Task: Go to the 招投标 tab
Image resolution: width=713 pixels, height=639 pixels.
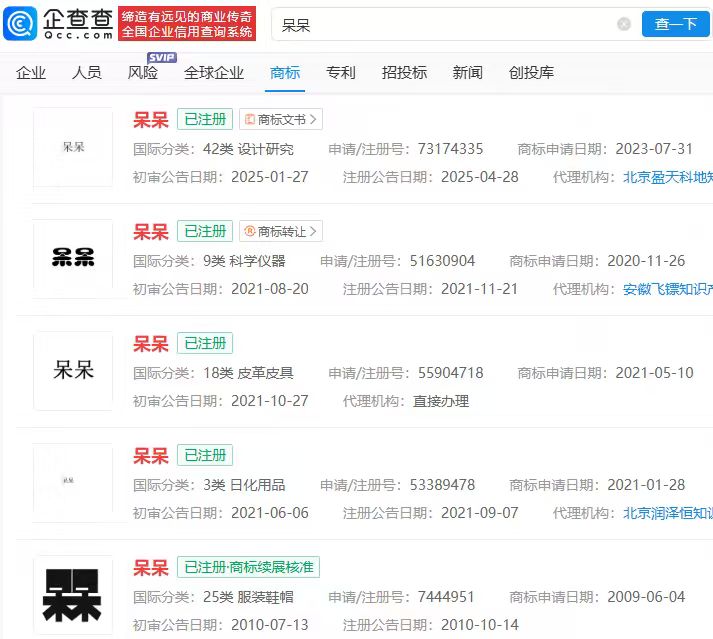Action: 404,73
